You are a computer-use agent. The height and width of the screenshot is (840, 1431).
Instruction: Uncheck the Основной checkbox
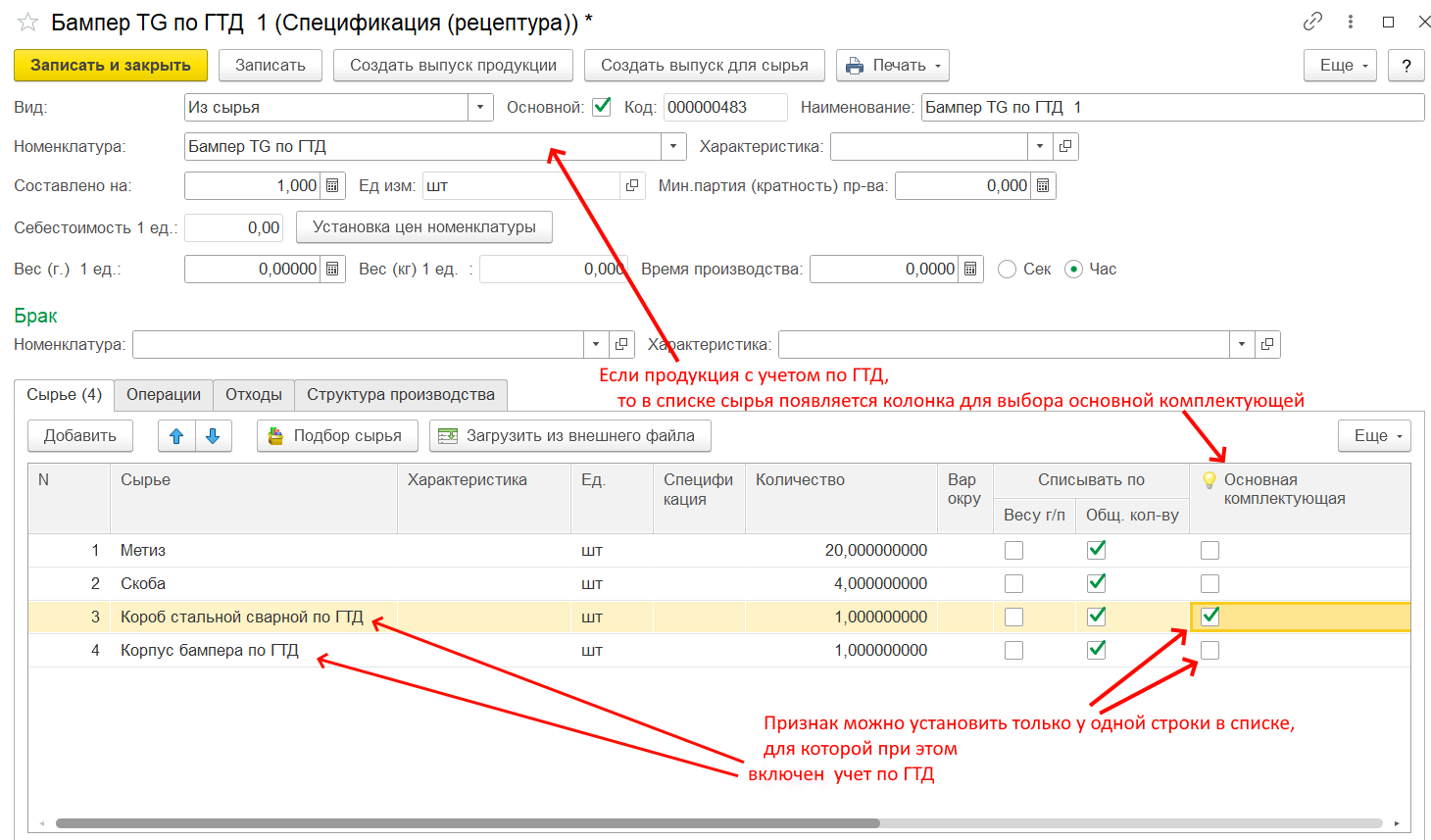point(602,107)
